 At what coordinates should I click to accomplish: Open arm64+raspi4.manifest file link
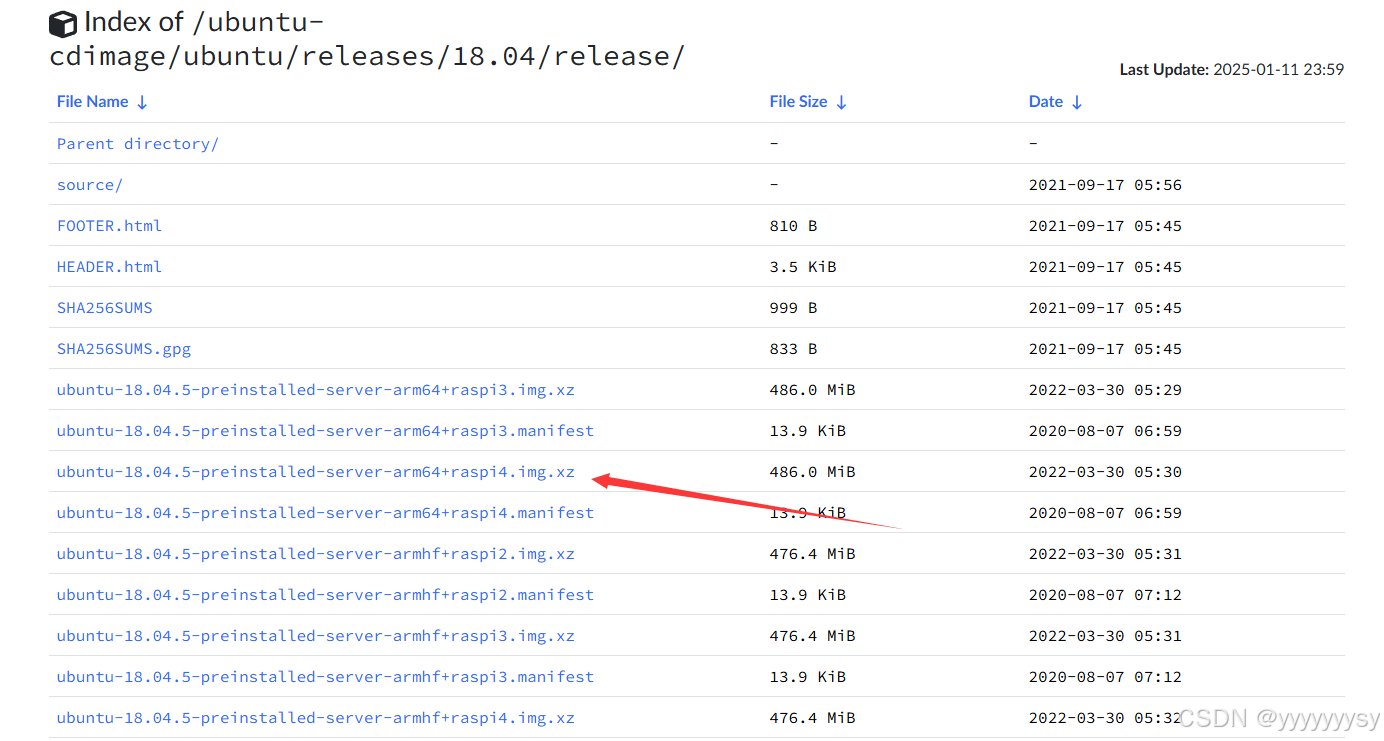[x=325, y=513]
